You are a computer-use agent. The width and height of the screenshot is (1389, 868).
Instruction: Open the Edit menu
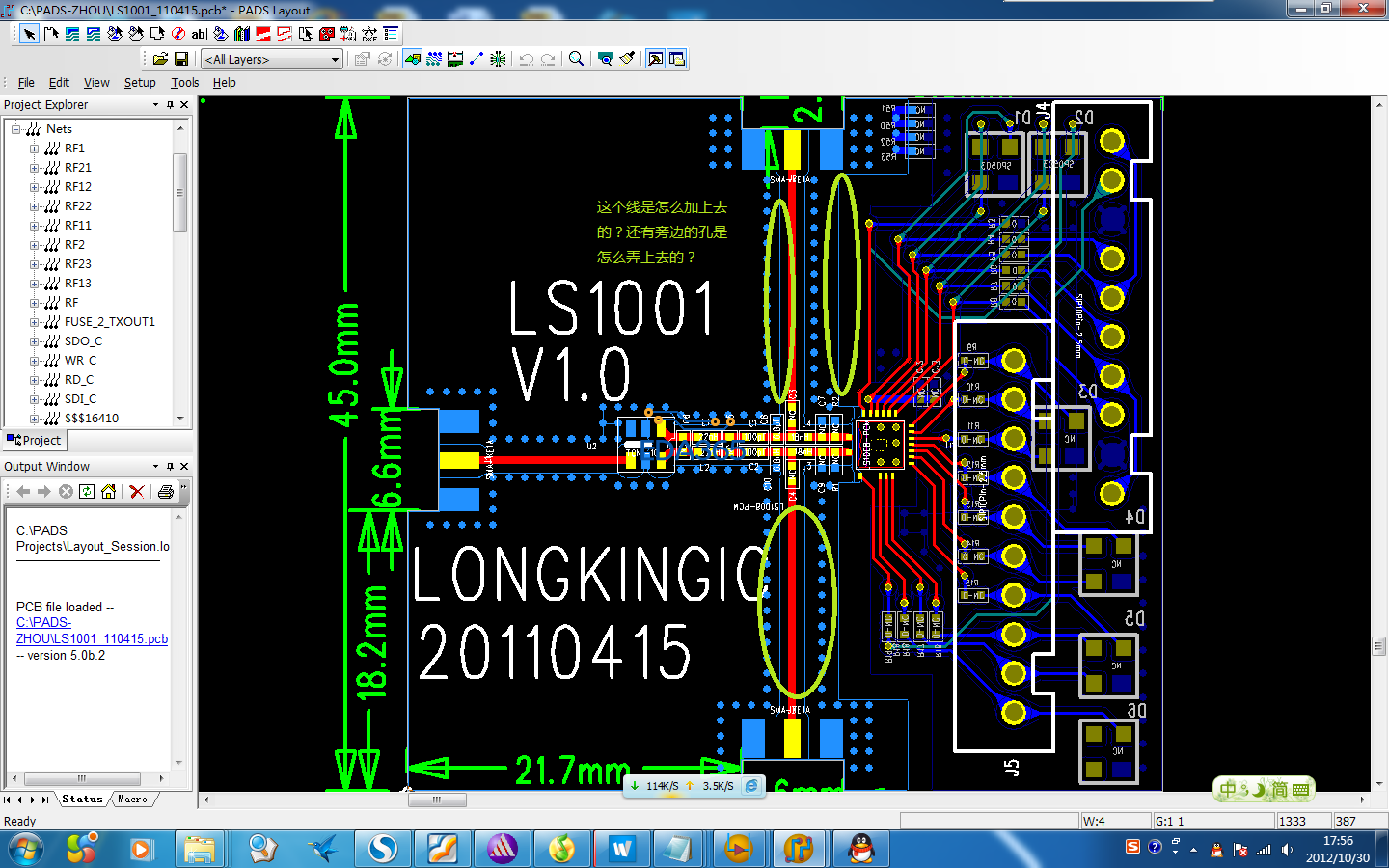59,83
